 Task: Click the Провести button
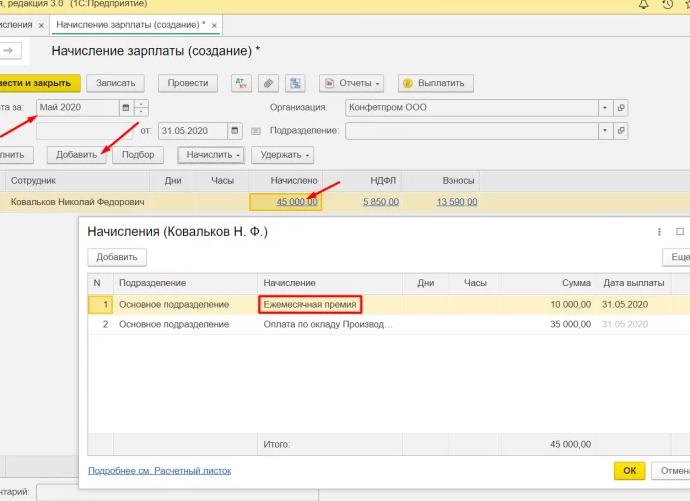[188, 83]
